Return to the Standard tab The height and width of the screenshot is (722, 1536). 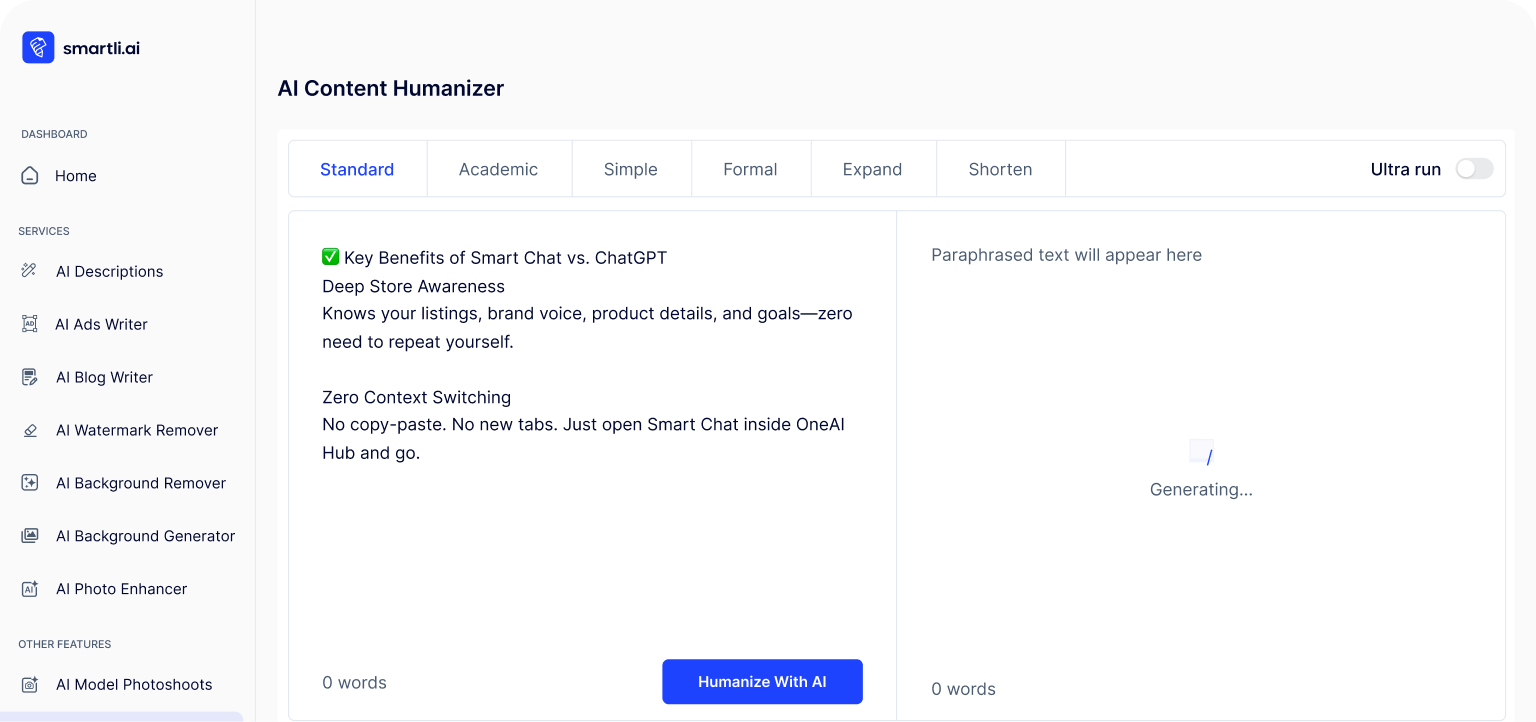tap(356, 169)
